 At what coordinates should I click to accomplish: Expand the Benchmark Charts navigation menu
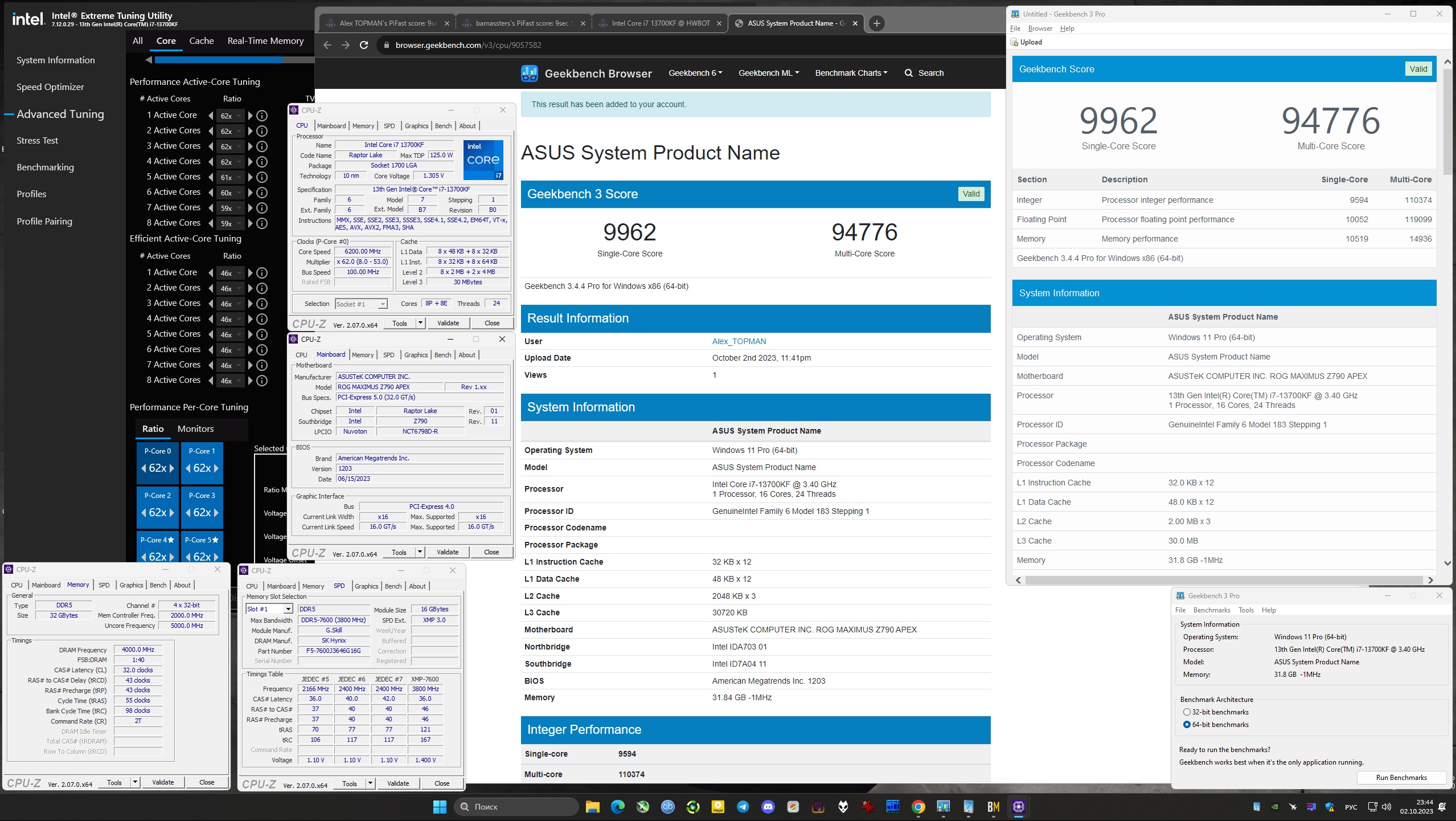pyautogui.click(x=851, y=73)
